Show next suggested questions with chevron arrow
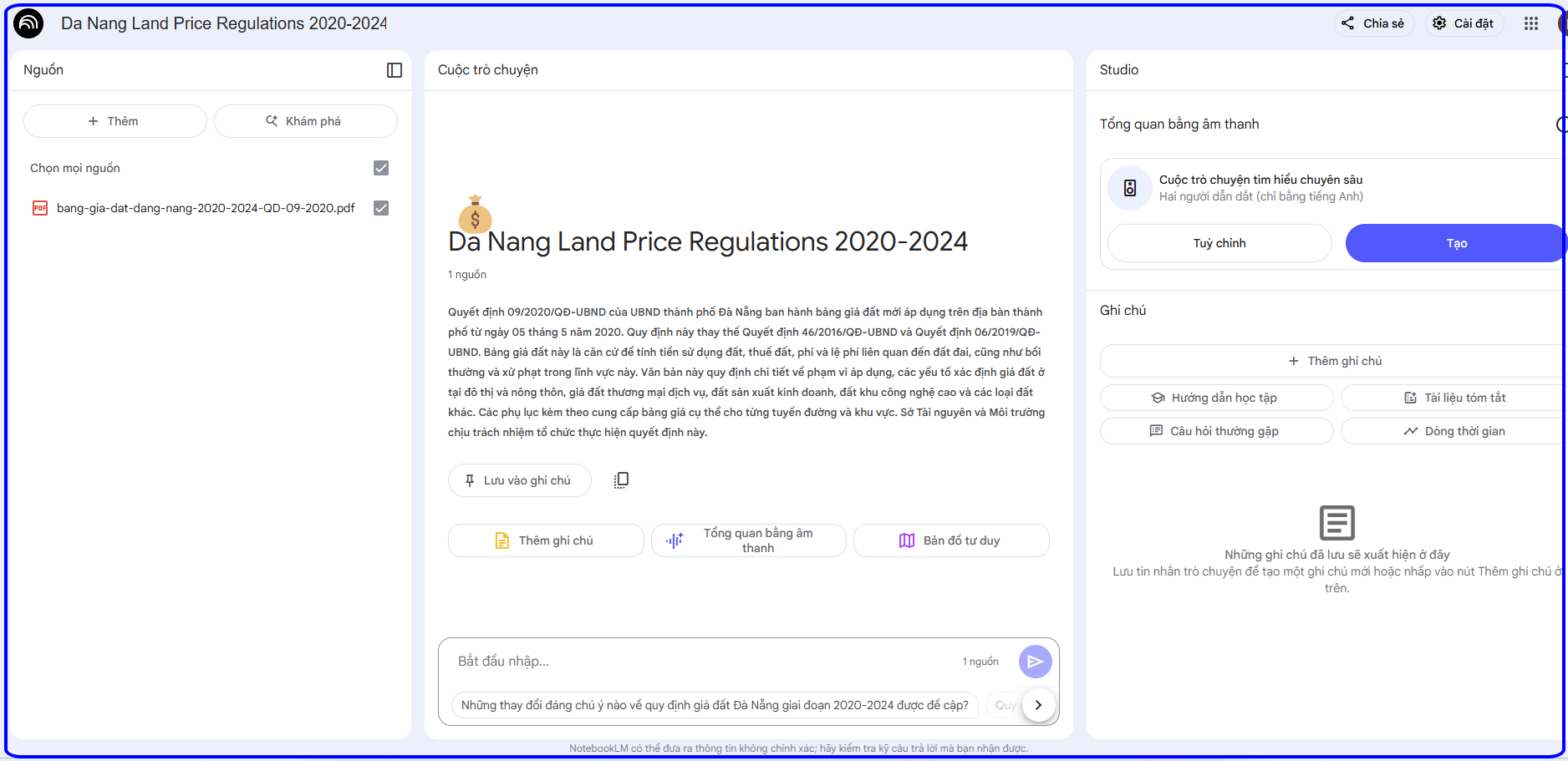 click(1038, 705)
